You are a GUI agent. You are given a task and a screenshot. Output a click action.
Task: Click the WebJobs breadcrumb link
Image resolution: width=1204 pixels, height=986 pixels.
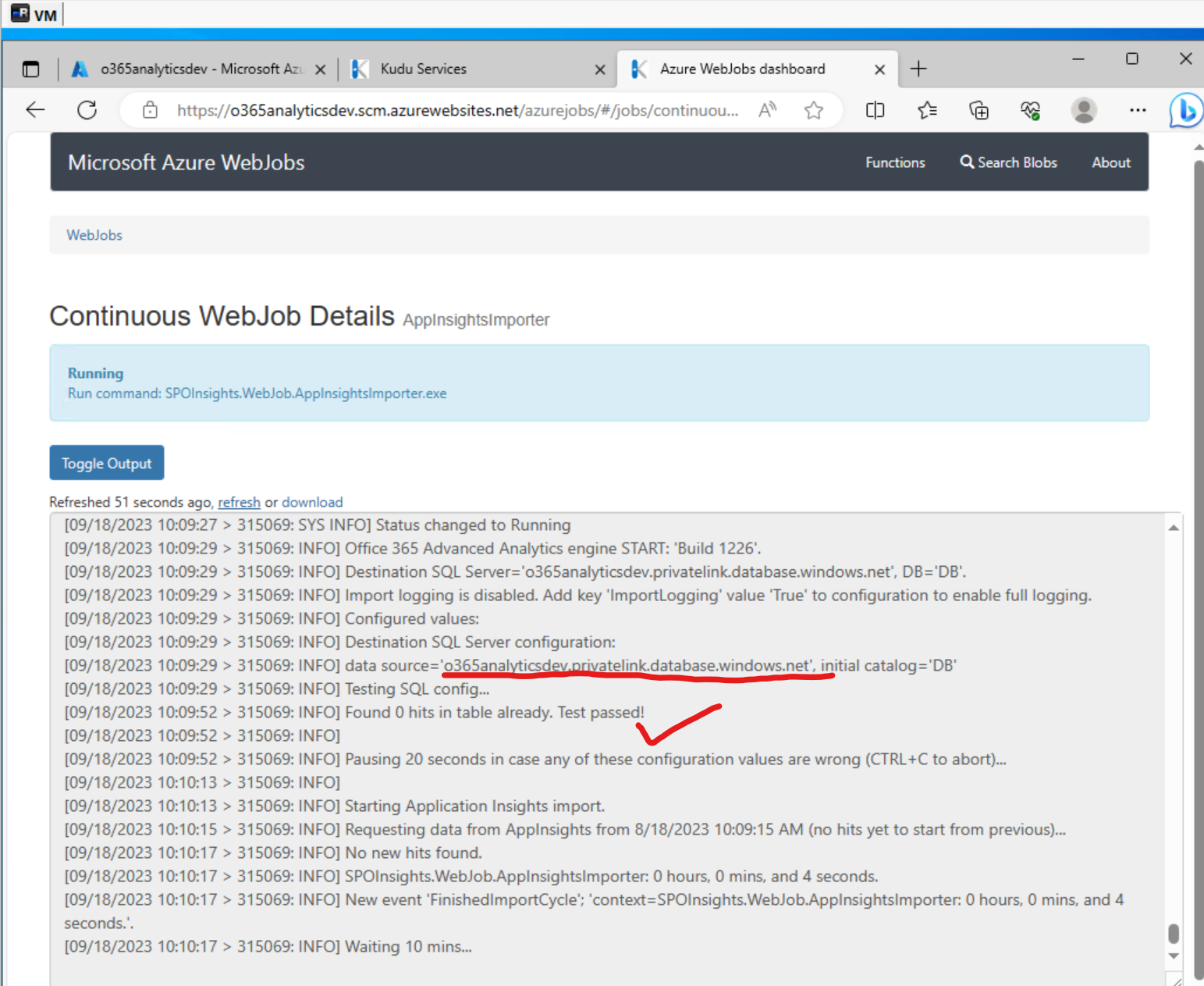pyautogui.click(x=94, y=235)
